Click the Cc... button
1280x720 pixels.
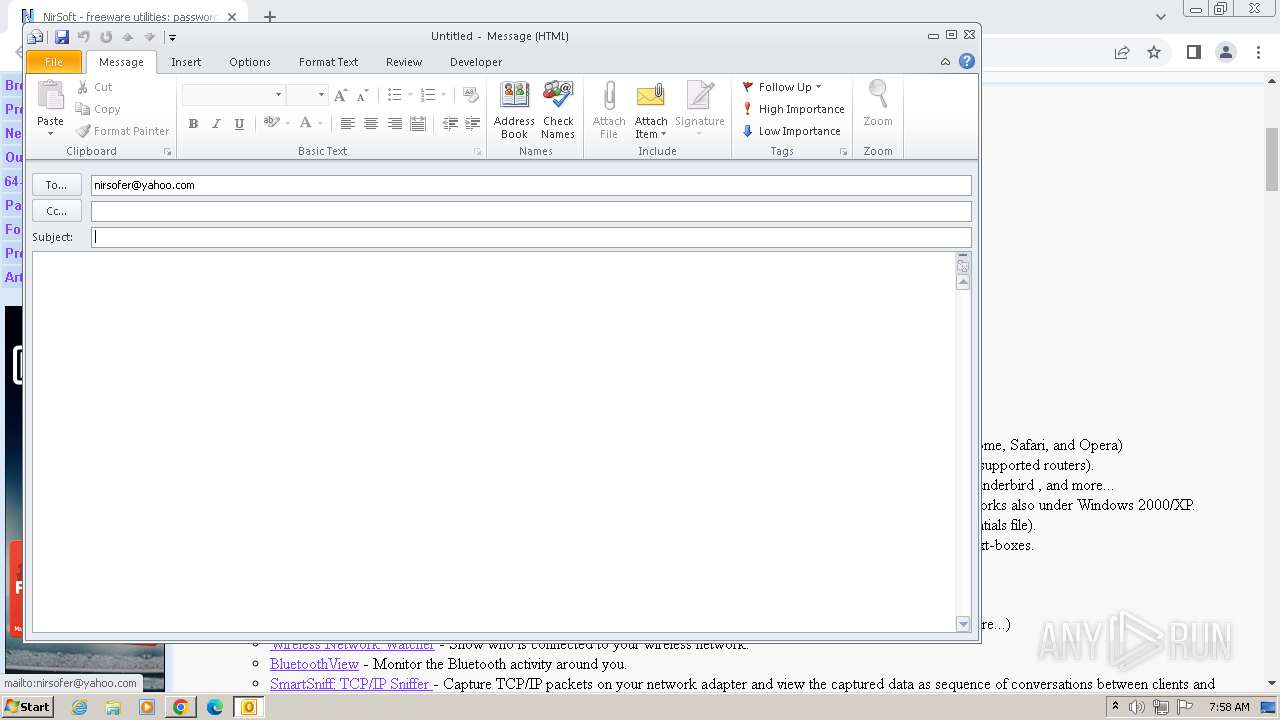click(x=56, y=211)
